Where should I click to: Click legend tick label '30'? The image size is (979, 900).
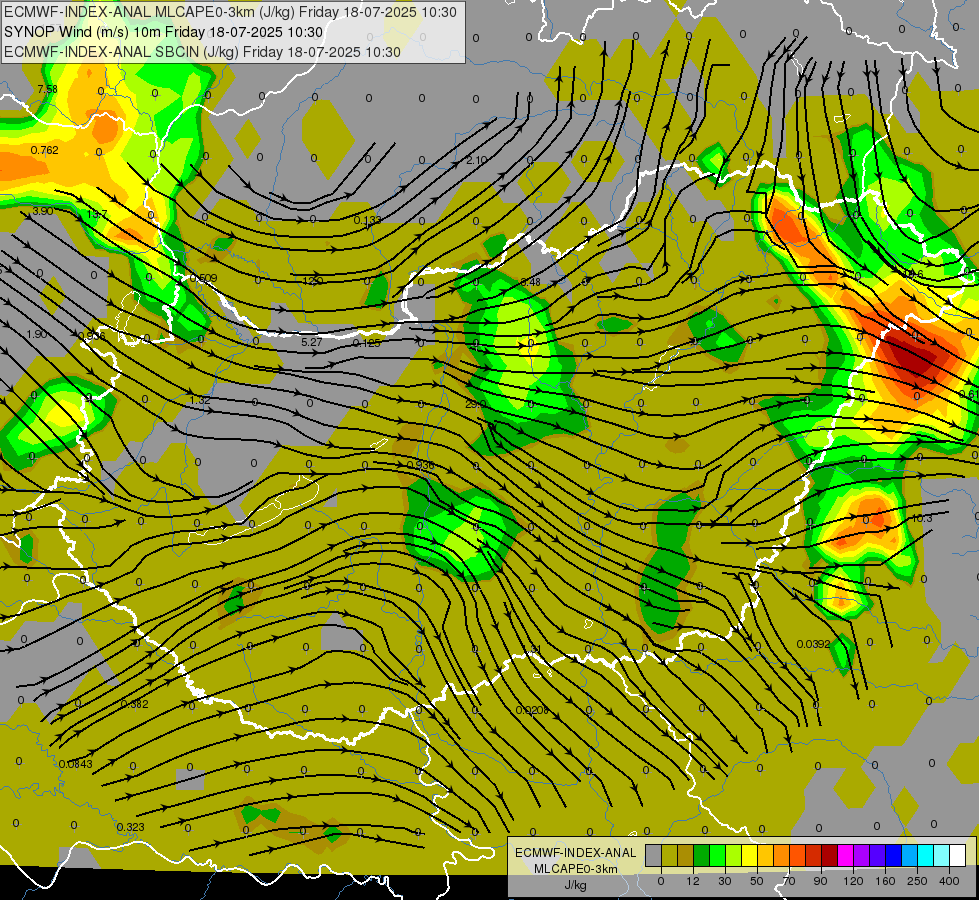(x=724, y=881)
